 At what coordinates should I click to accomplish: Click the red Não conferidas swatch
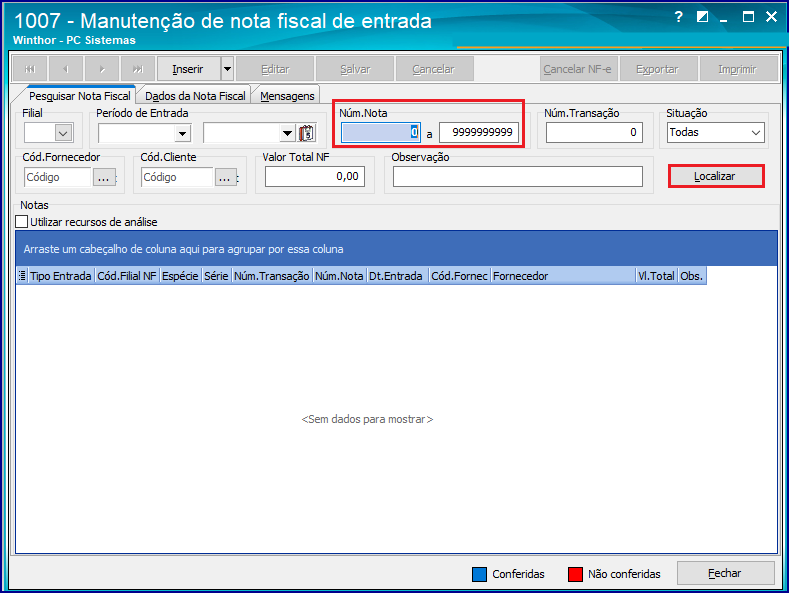pos(575,574)
